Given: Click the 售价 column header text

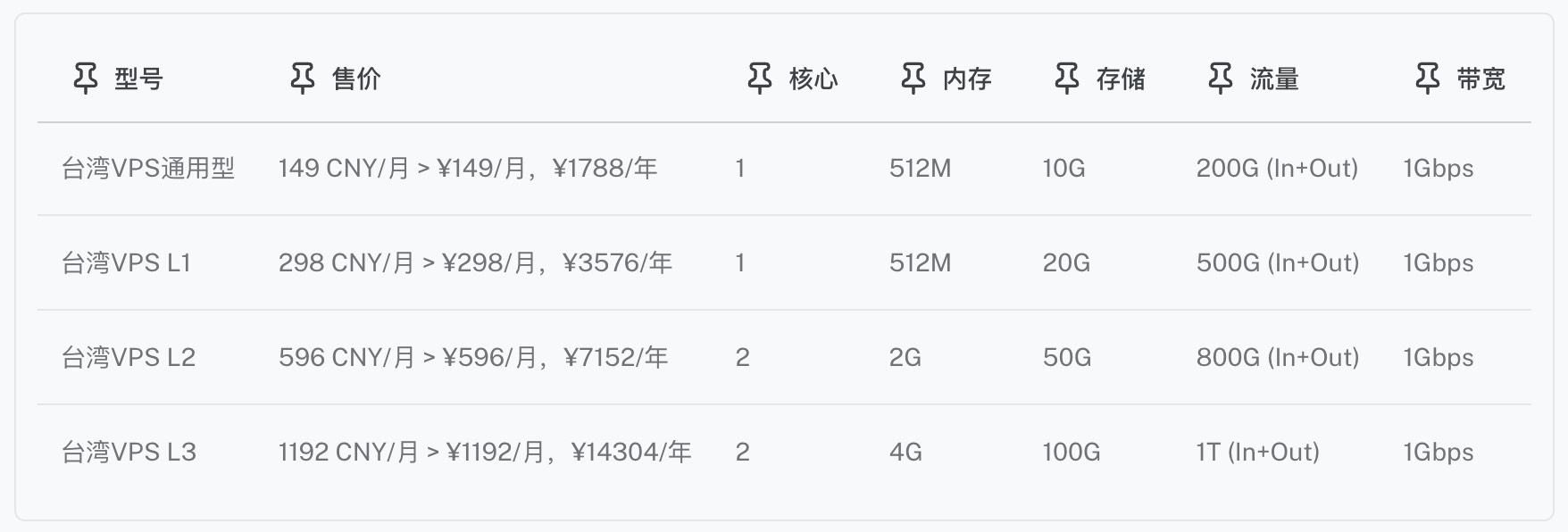Looking at the screenshot, I should click(356, 79).
